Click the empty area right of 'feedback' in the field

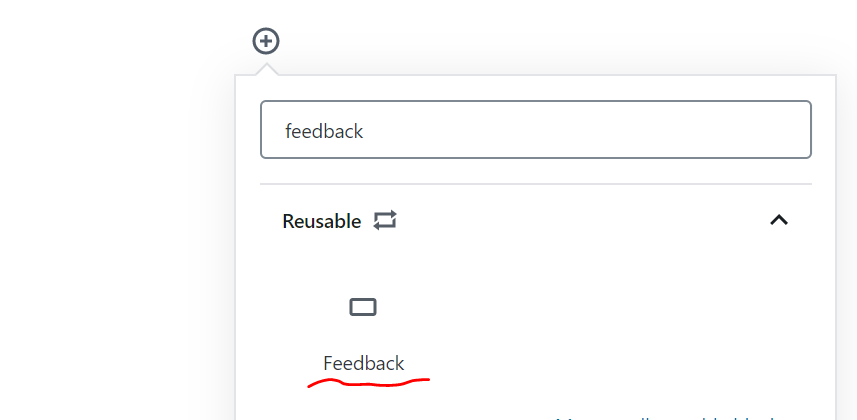(585, 130)
